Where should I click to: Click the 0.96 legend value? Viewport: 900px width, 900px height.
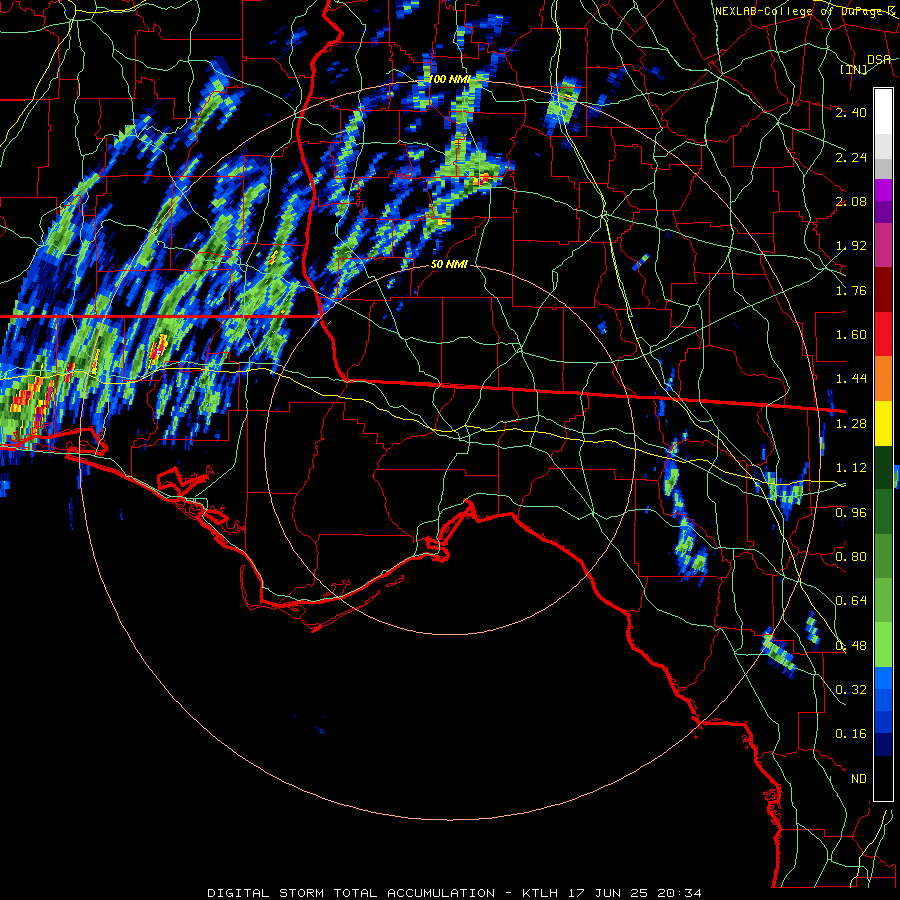click(851, 513)
